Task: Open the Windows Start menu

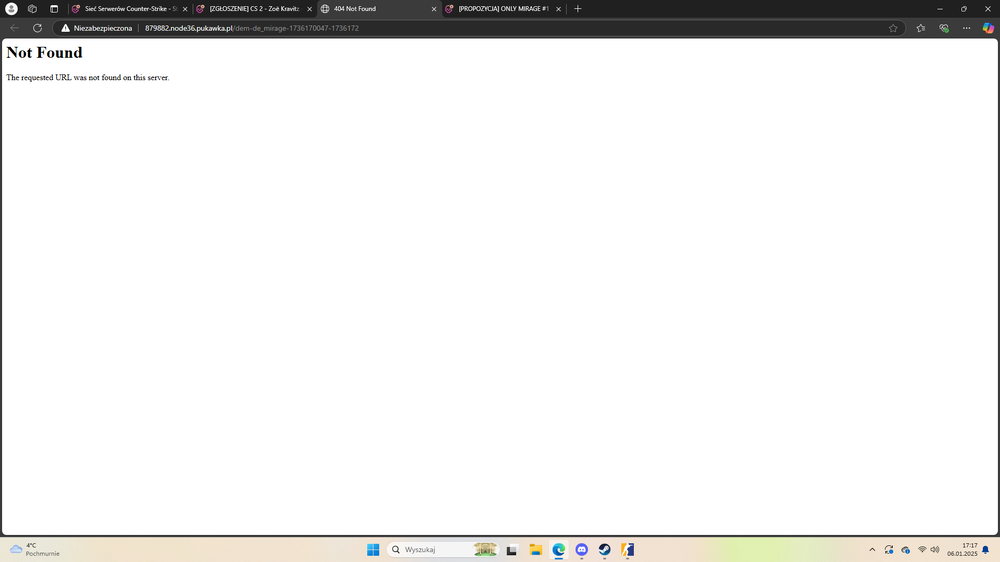Action: click(373, 549)
